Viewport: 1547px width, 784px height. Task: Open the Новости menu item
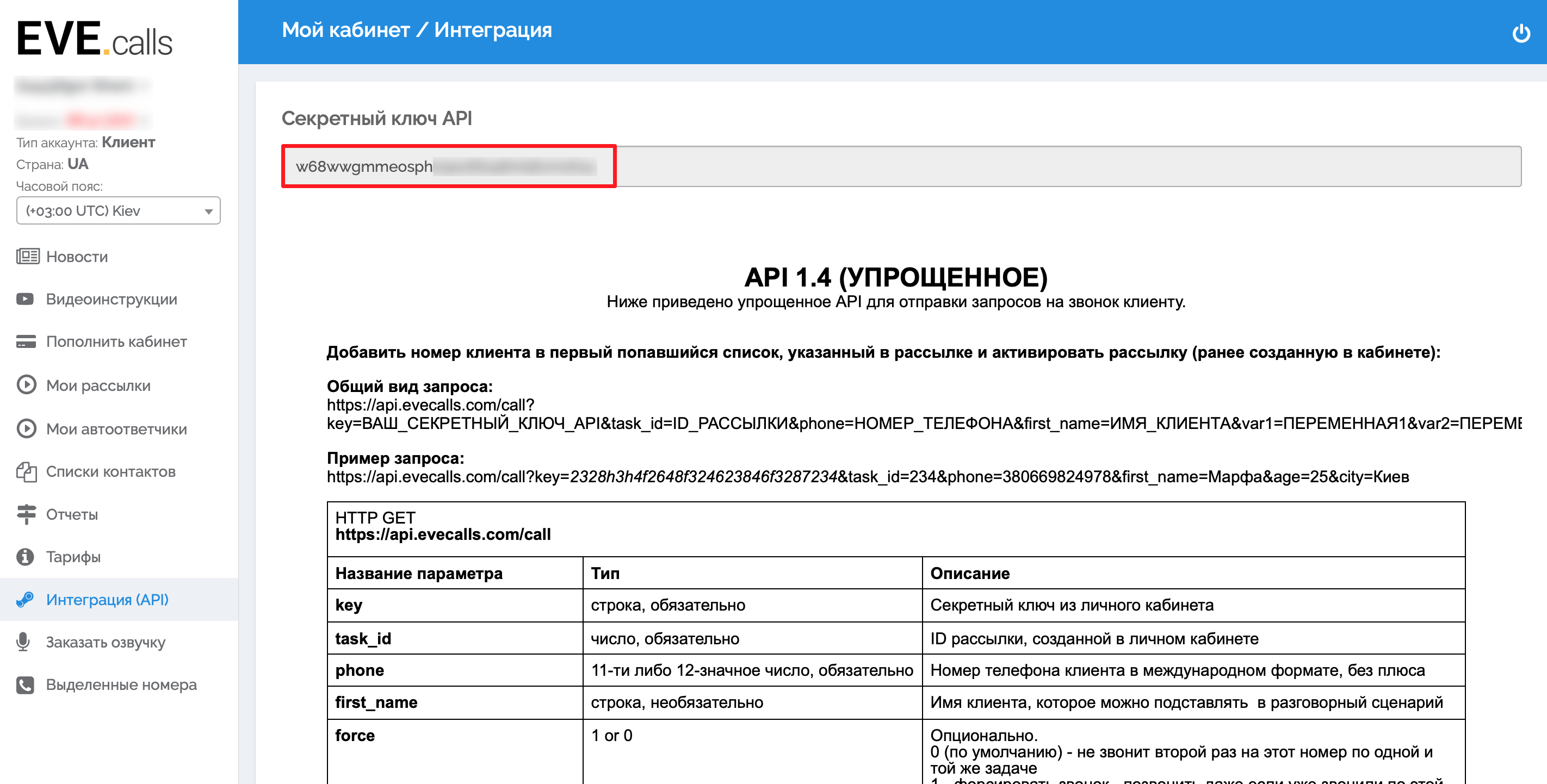(x=77, y=257)
